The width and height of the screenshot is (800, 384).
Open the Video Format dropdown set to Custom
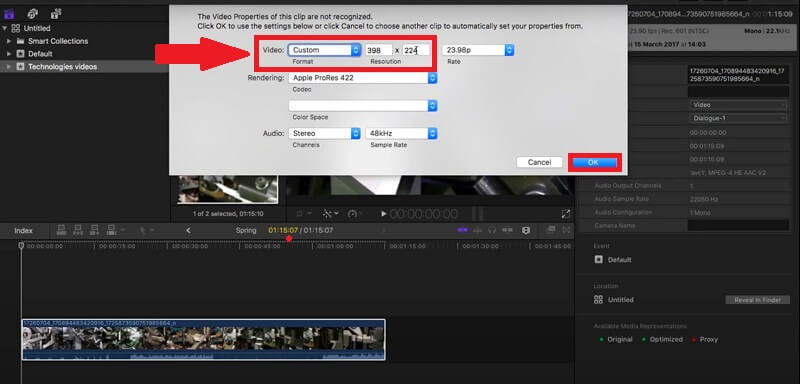[x=324, y=50]
